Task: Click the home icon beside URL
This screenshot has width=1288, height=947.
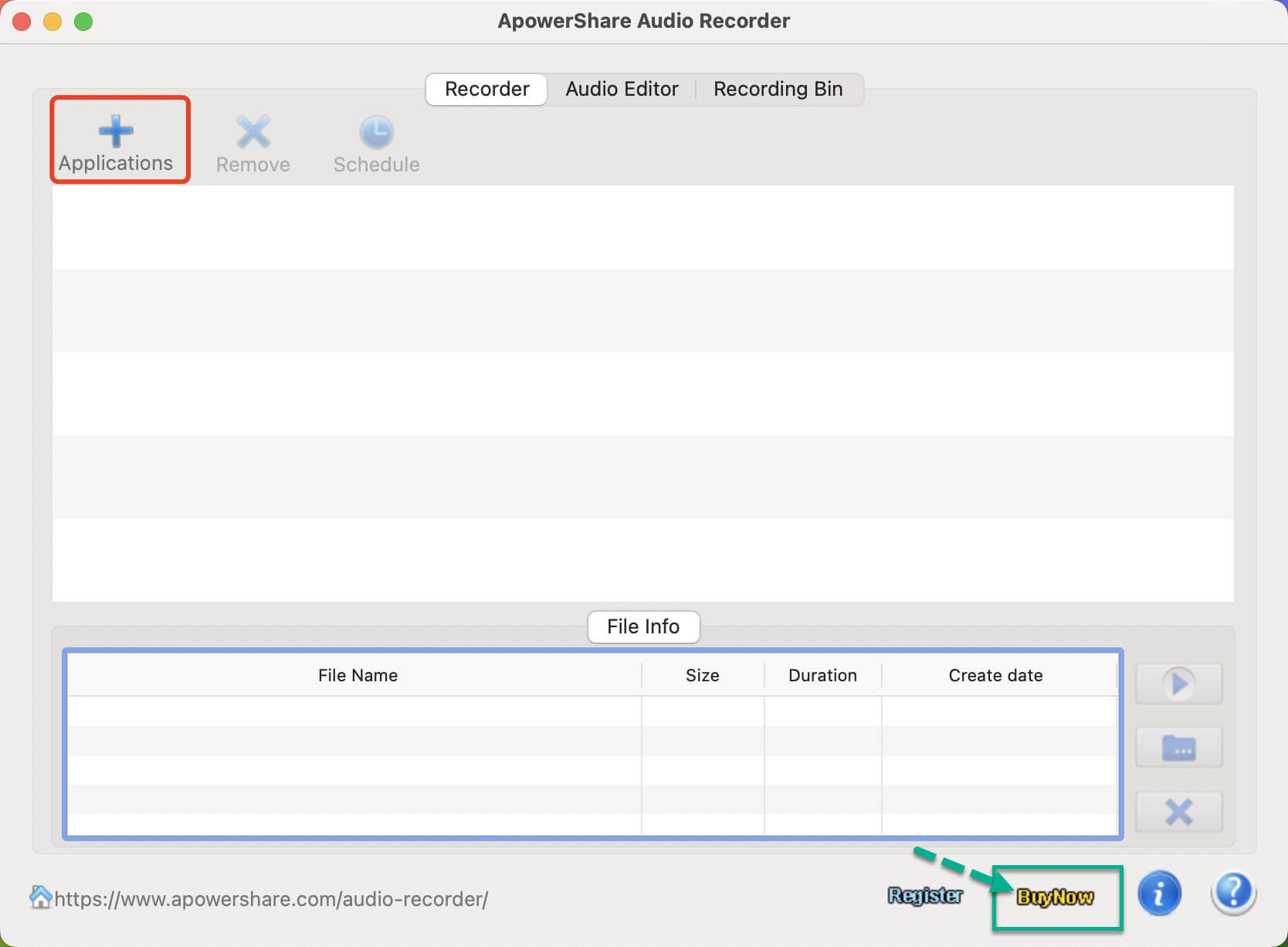Action: 40,898
